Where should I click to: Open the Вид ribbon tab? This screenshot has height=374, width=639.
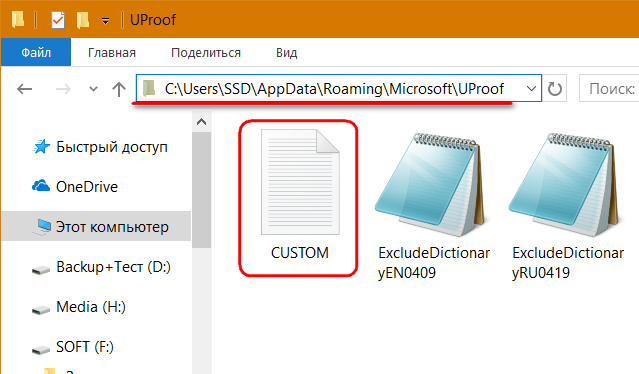point(286,53)
